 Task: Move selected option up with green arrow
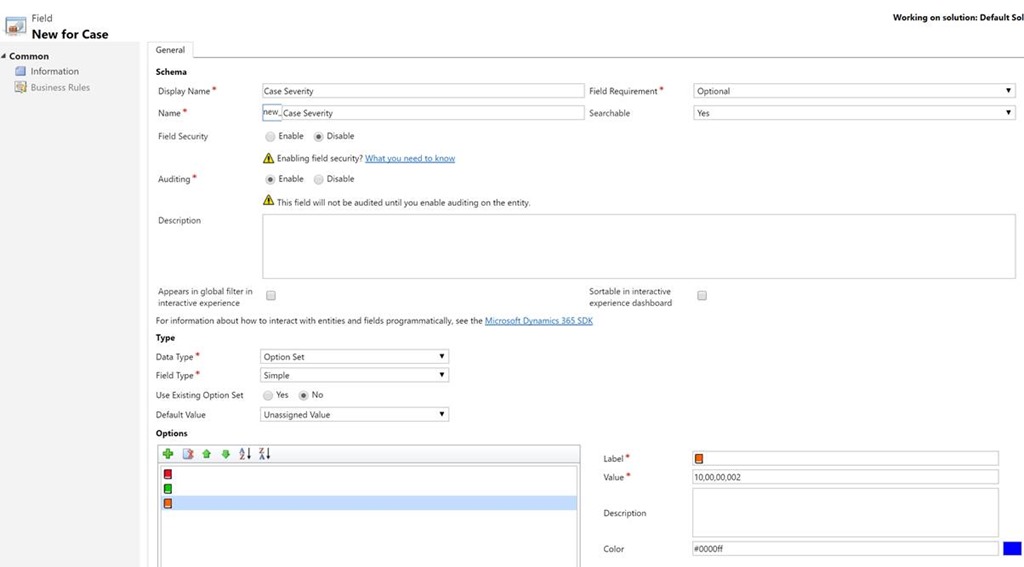207,454
